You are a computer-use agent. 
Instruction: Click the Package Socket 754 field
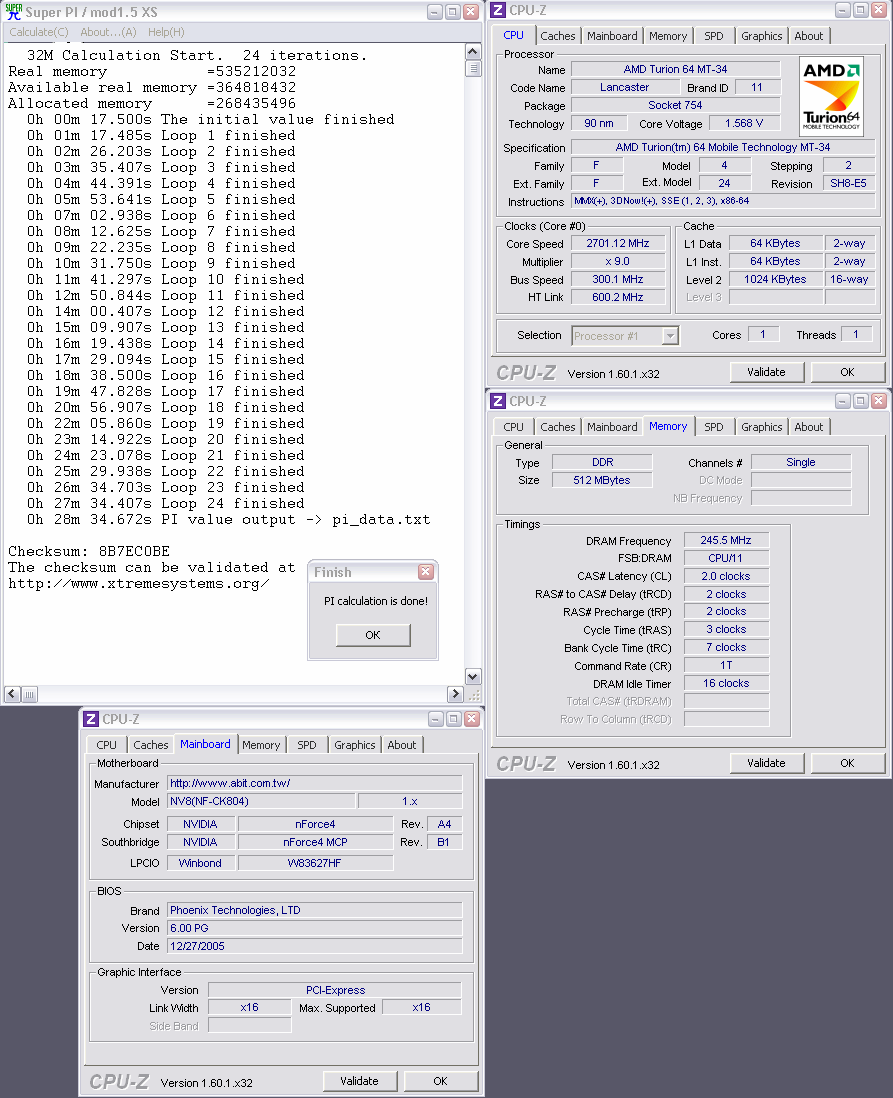(675, 105)
